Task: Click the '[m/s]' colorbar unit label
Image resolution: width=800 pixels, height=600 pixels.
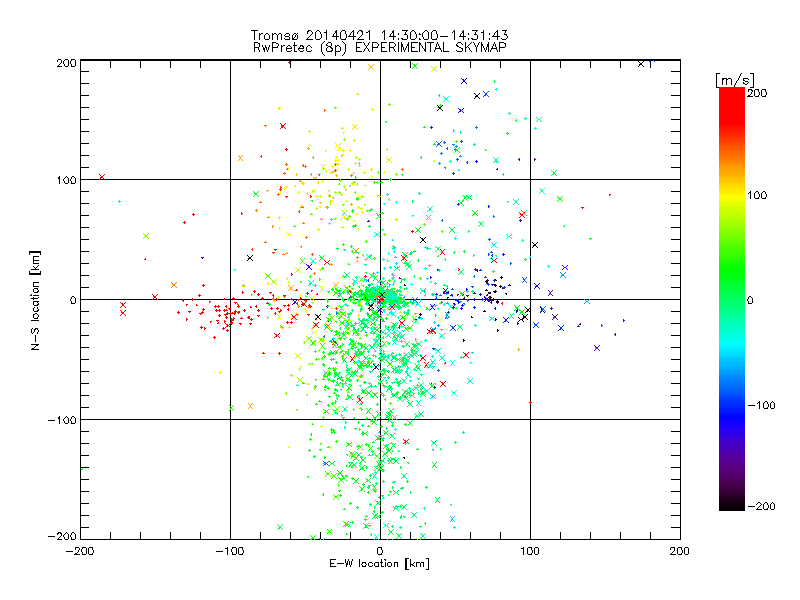Action: click(735, 80)
